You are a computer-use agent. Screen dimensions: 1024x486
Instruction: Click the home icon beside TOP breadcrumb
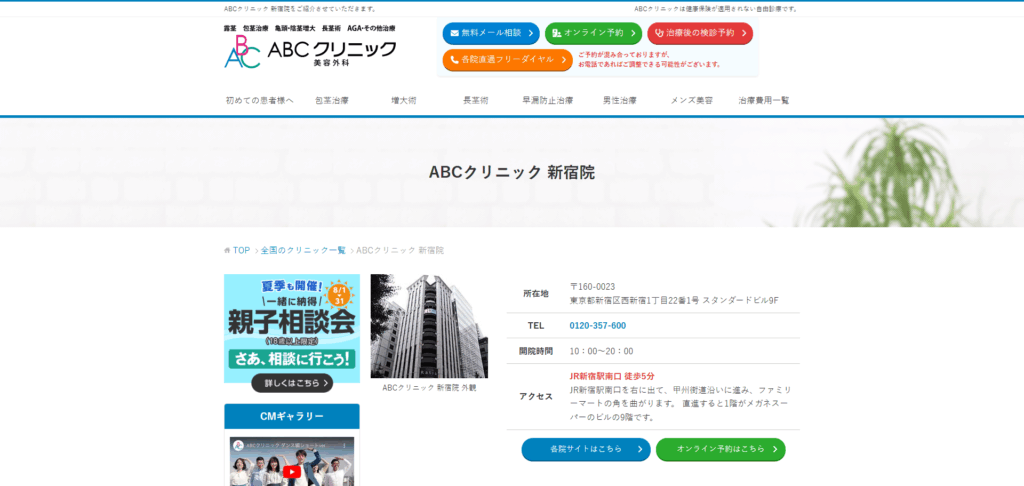(x=227, y=250)
